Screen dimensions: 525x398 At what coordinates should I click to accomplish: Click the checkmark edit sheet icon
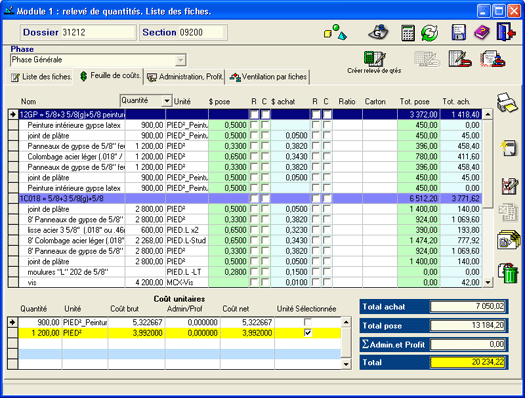(510, 186)
